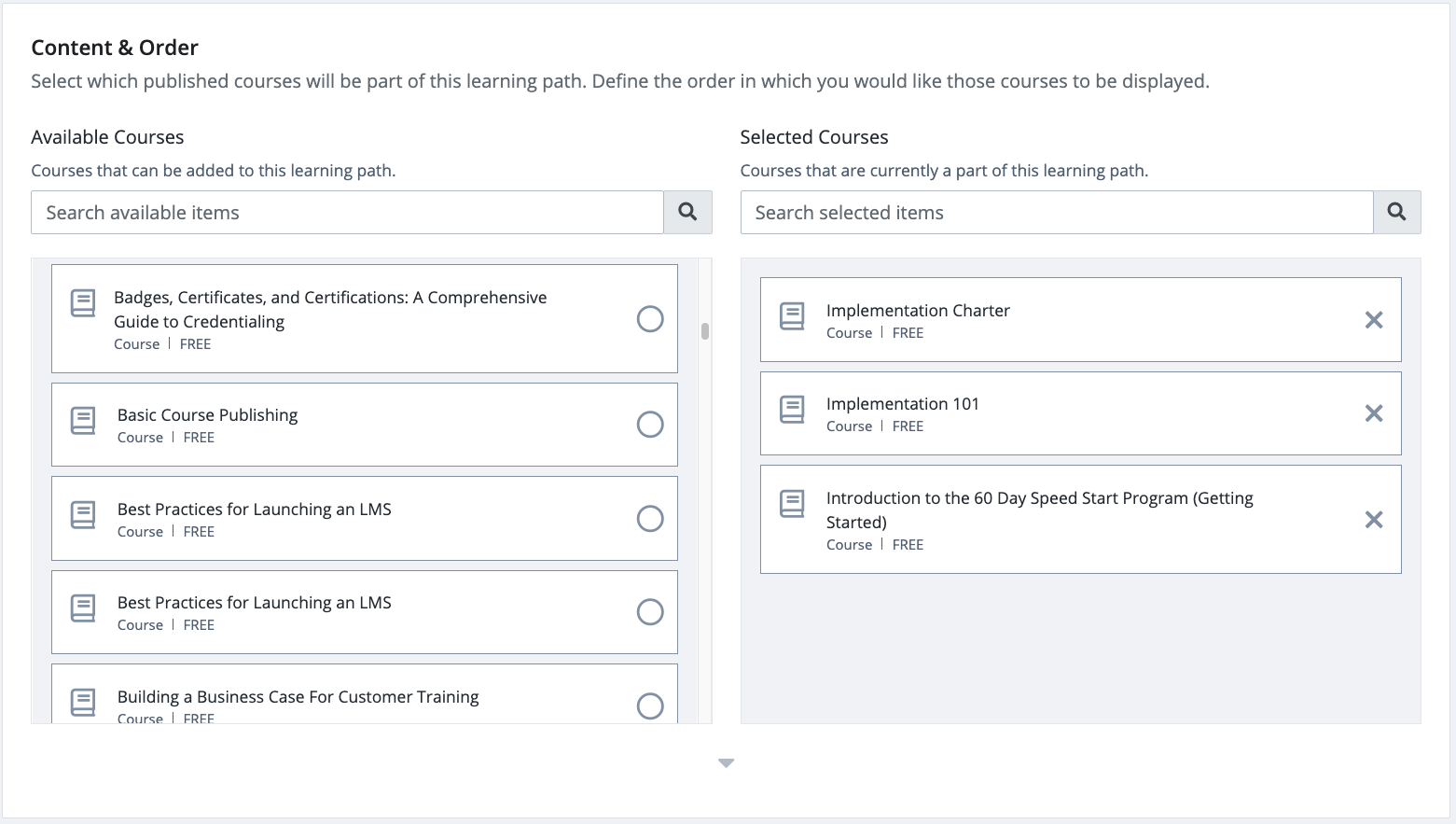Click the Available Courses list scrollbar thumb
1456x824 pixels.
(705, 331)
